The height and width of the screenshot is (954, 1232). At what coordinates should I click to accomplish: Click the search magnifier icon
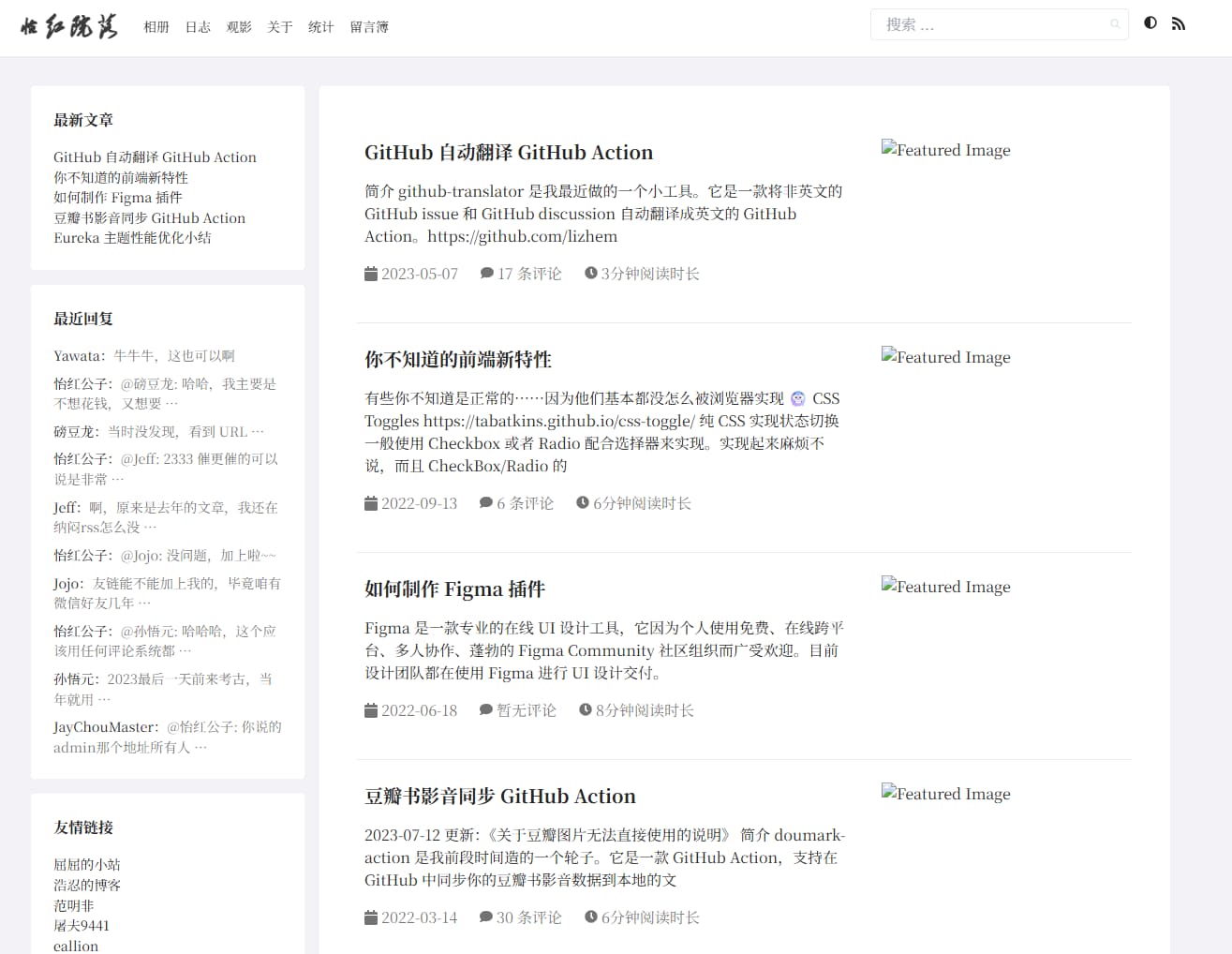pyautogui.click(x=1115, y=24)
